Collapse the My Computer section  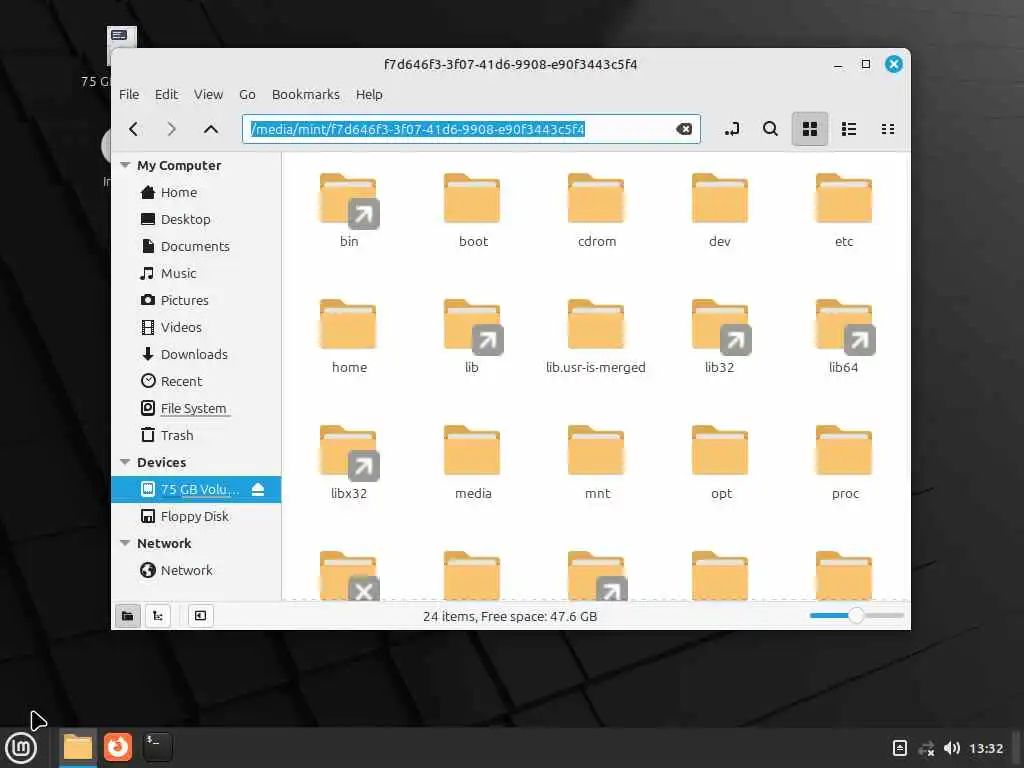(x=125, y=165)
